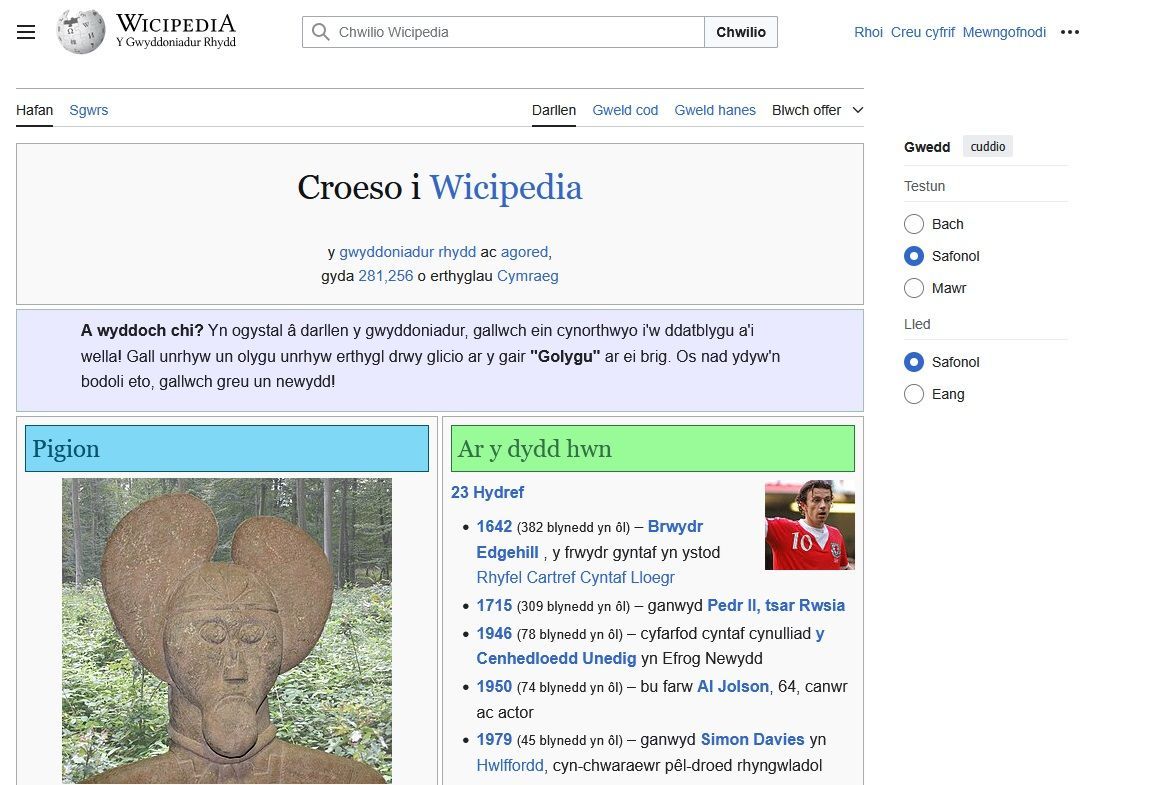1152x785 pixels.
Task: Open the Gweld cod tab
Action: tap(625, 110)
